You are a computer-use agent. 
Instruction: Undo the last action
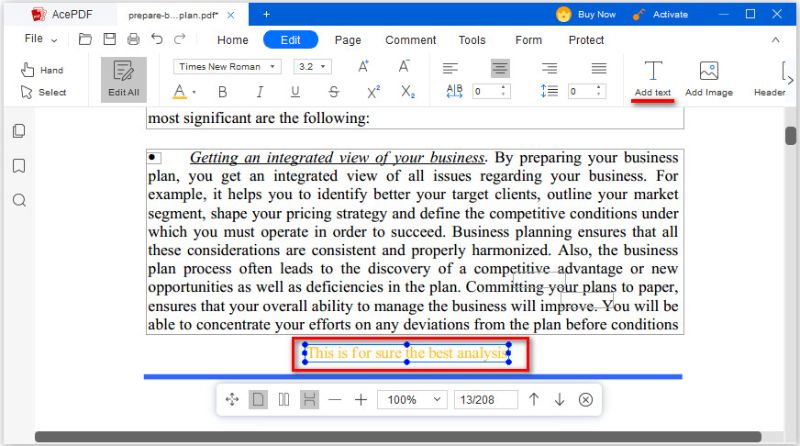tap(157, 39)
